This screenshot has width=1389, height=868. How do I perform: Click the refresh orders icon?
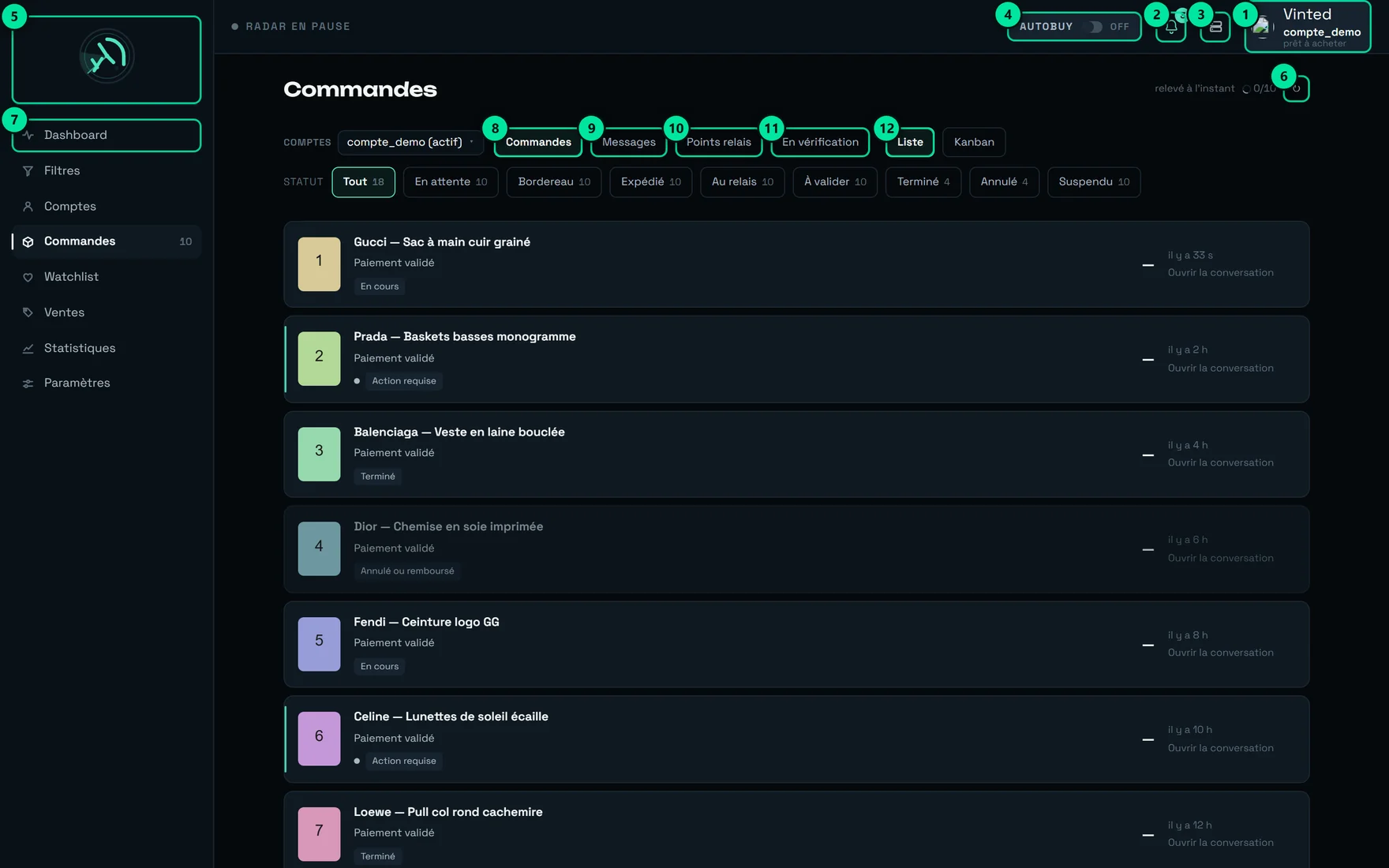[x=1296, y=88]
